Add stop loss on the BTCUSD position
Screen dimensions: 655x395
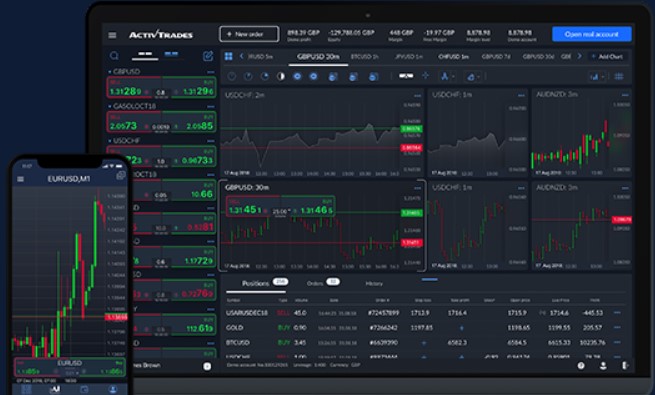coord(423,343)
